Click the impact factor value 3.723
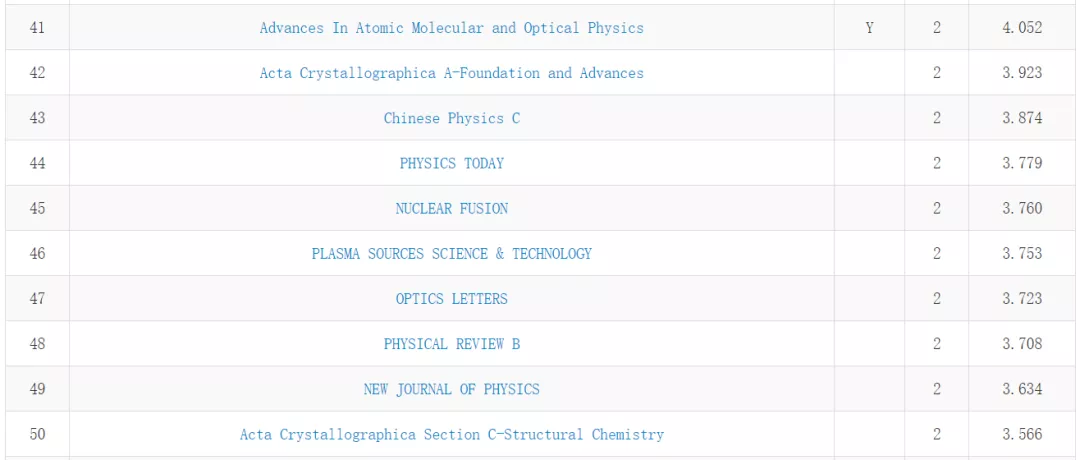 coord(1022,299)
